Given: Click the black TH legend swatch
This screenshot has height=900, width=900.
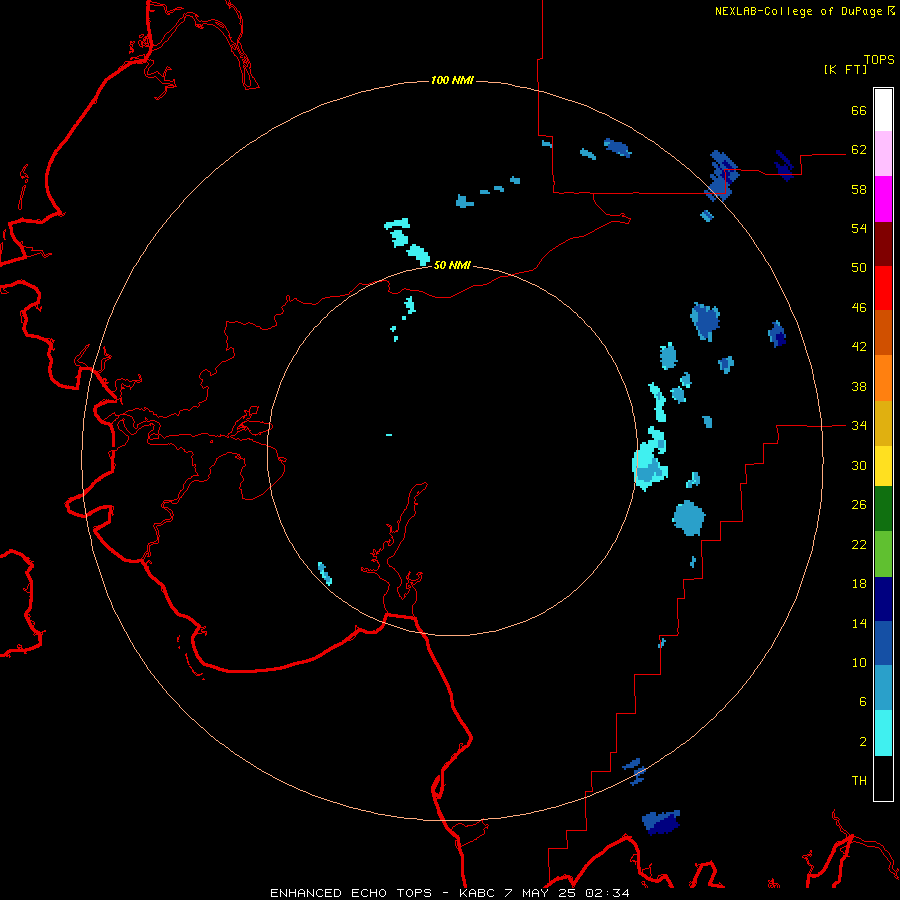Looking at the screenshot, I should (883, 778).
